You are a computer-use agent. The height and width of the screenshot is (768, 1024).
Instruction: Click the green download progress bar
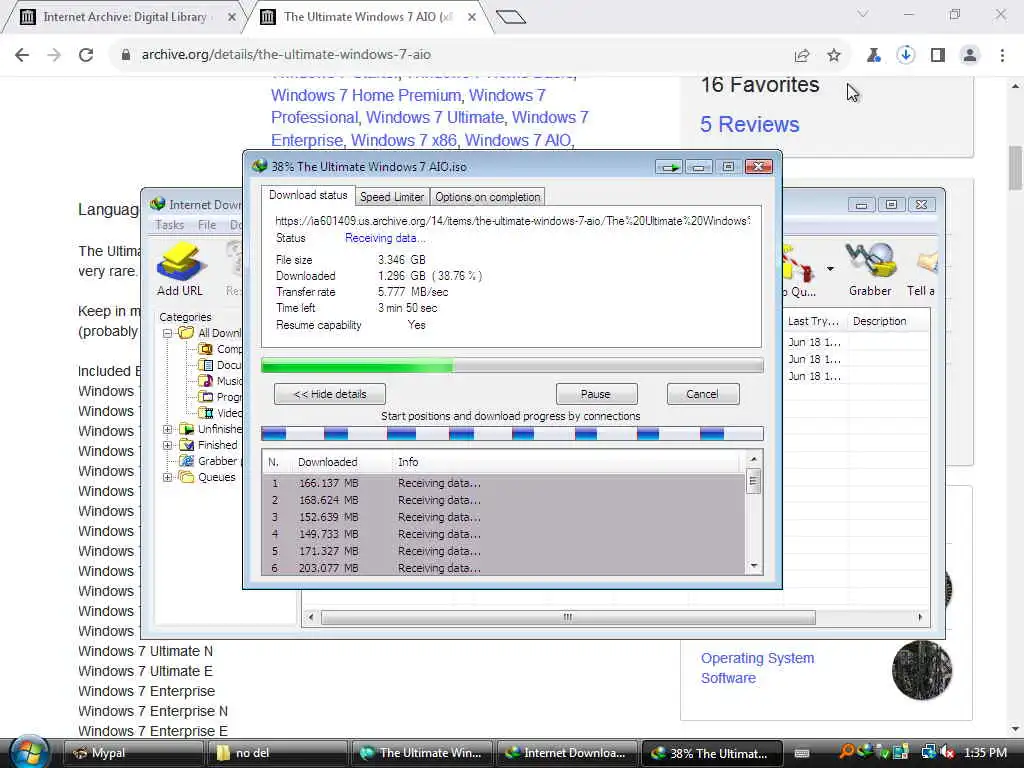(x=512, y=365)
